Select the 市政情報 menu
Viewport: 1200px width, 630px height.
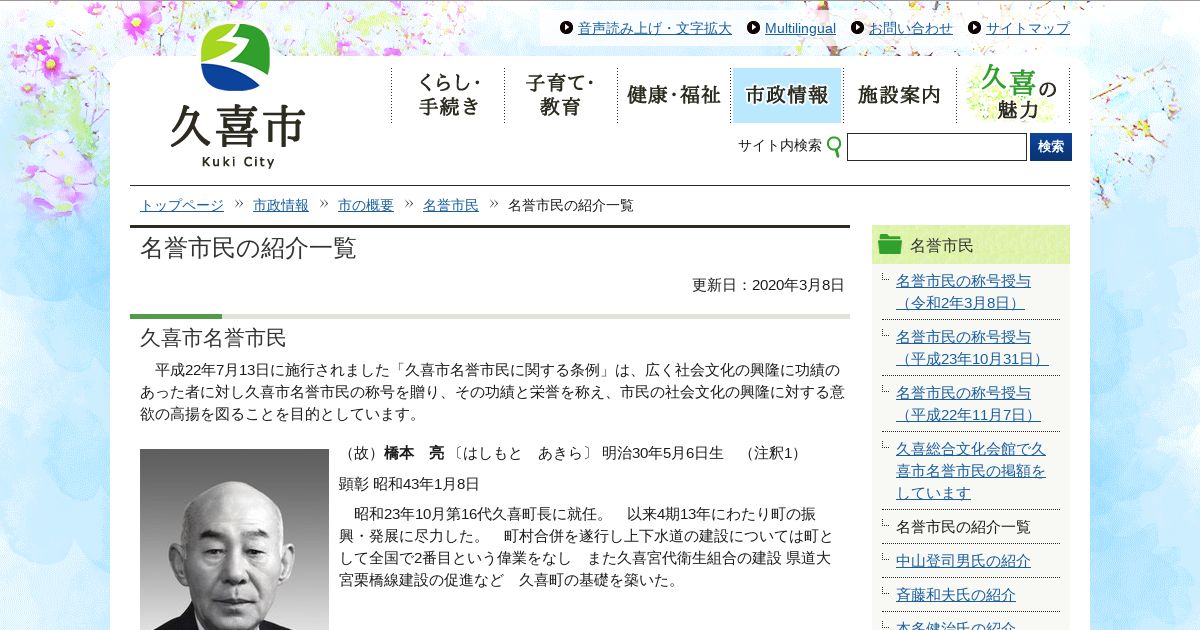click(787, 95)
